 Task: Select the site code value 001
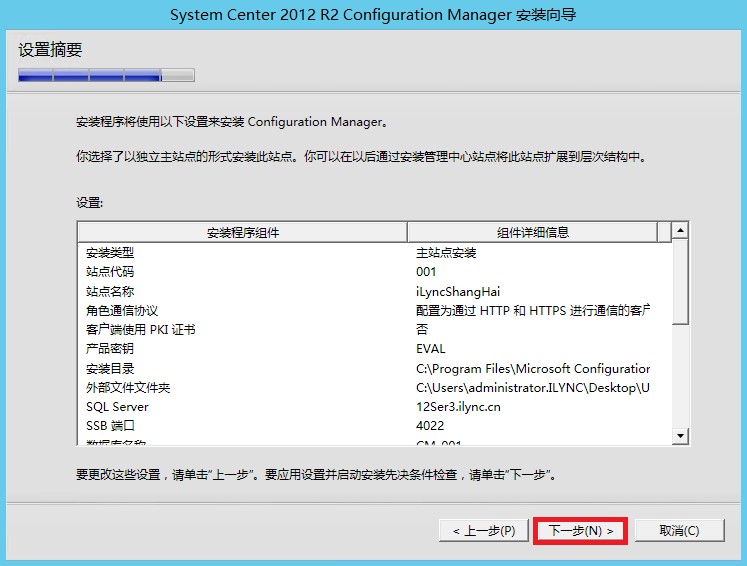tap(426, 272)
